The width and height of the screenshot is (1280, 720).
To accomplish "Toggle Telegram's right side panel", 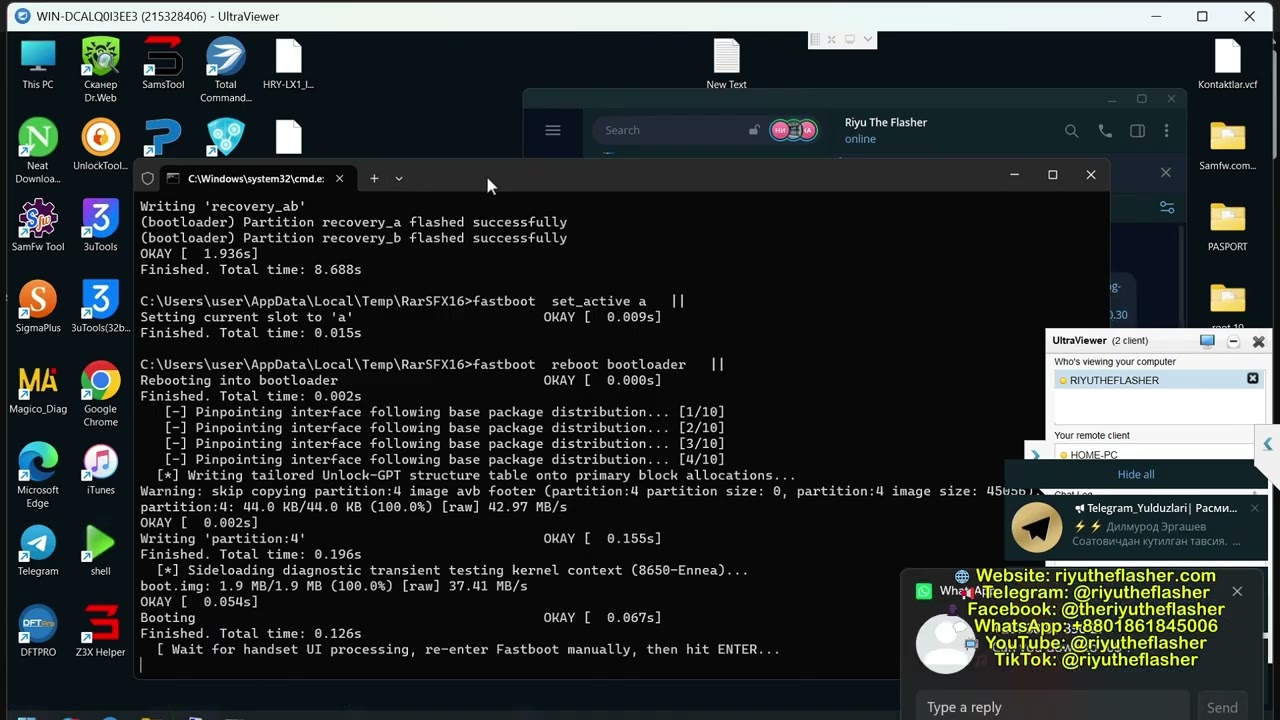I will pyautogui.click(x=1137, y=131).
